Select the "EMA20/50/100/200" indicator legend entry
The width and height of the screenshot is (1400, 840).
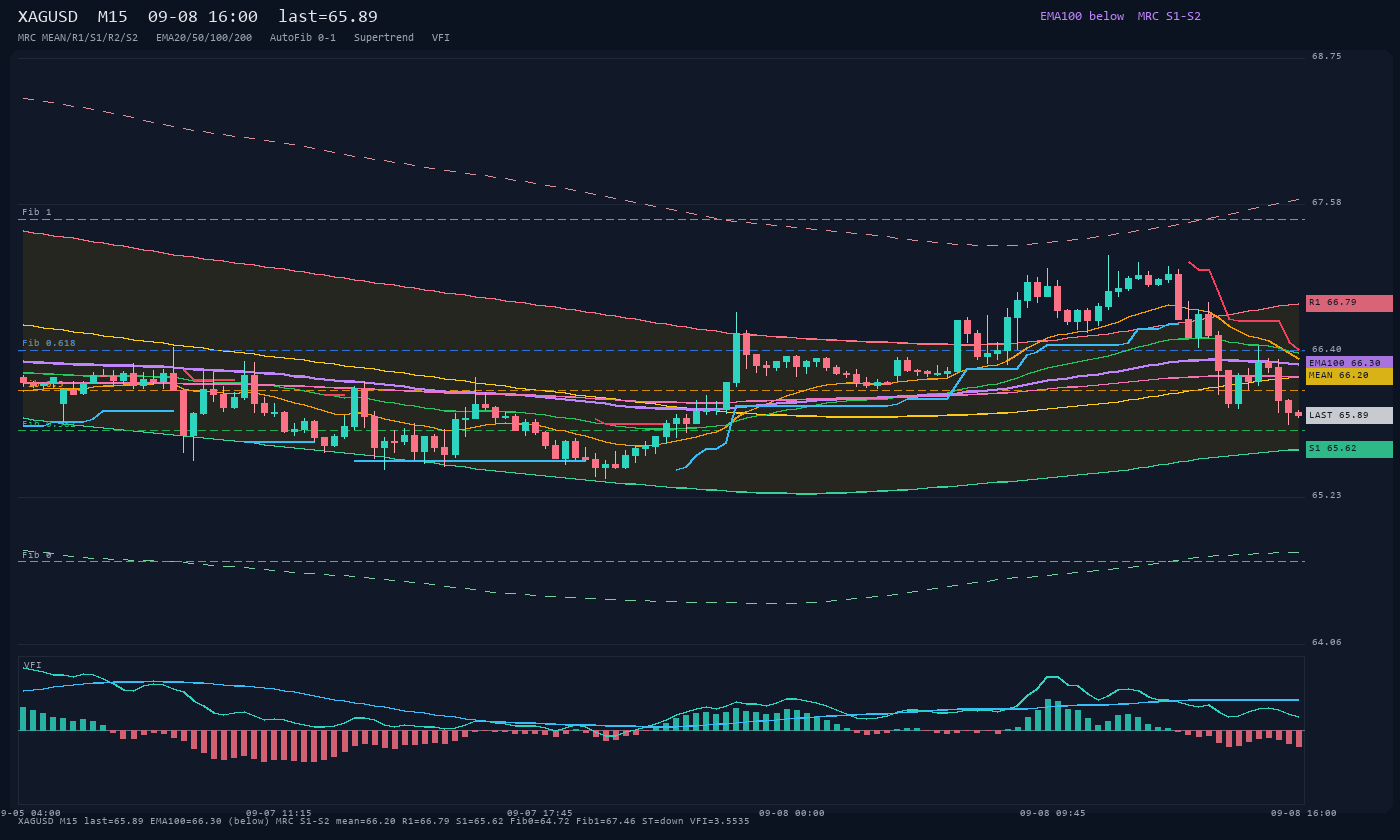click(x=204, y=38)
